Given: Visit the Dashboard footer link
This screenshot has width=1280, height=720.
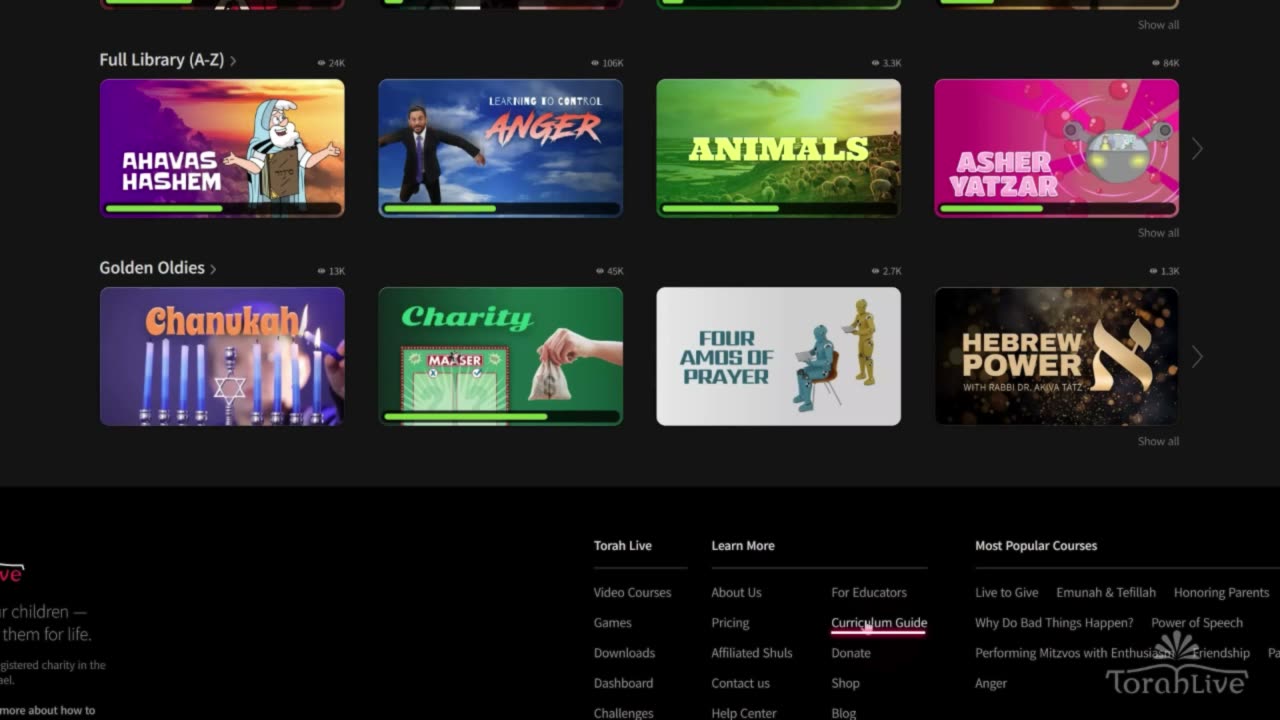Looking at the screenshot, I should [x=623, y=683].
